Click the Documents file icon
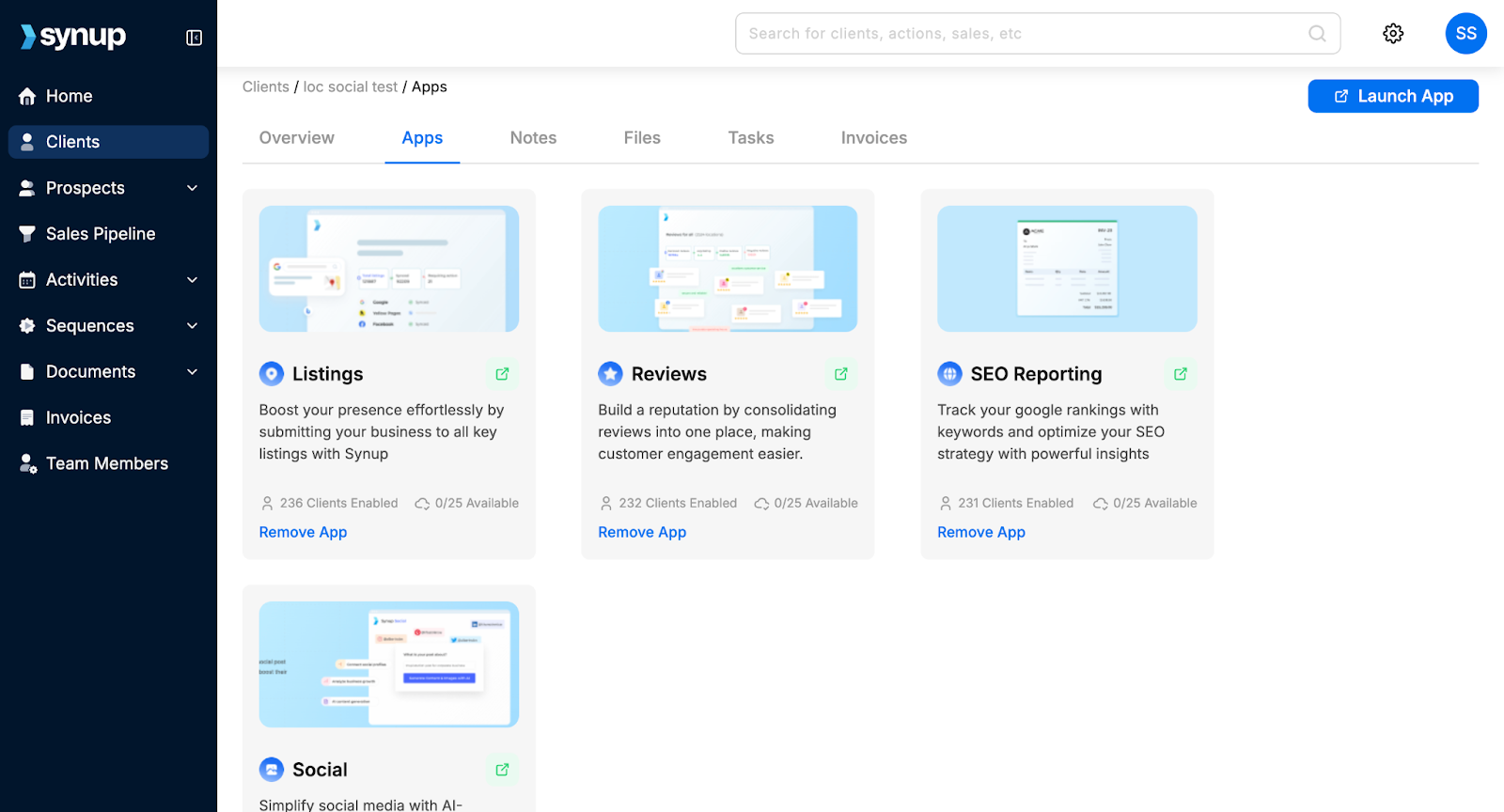The image size is (1504, 812). (x=27, y=372)
